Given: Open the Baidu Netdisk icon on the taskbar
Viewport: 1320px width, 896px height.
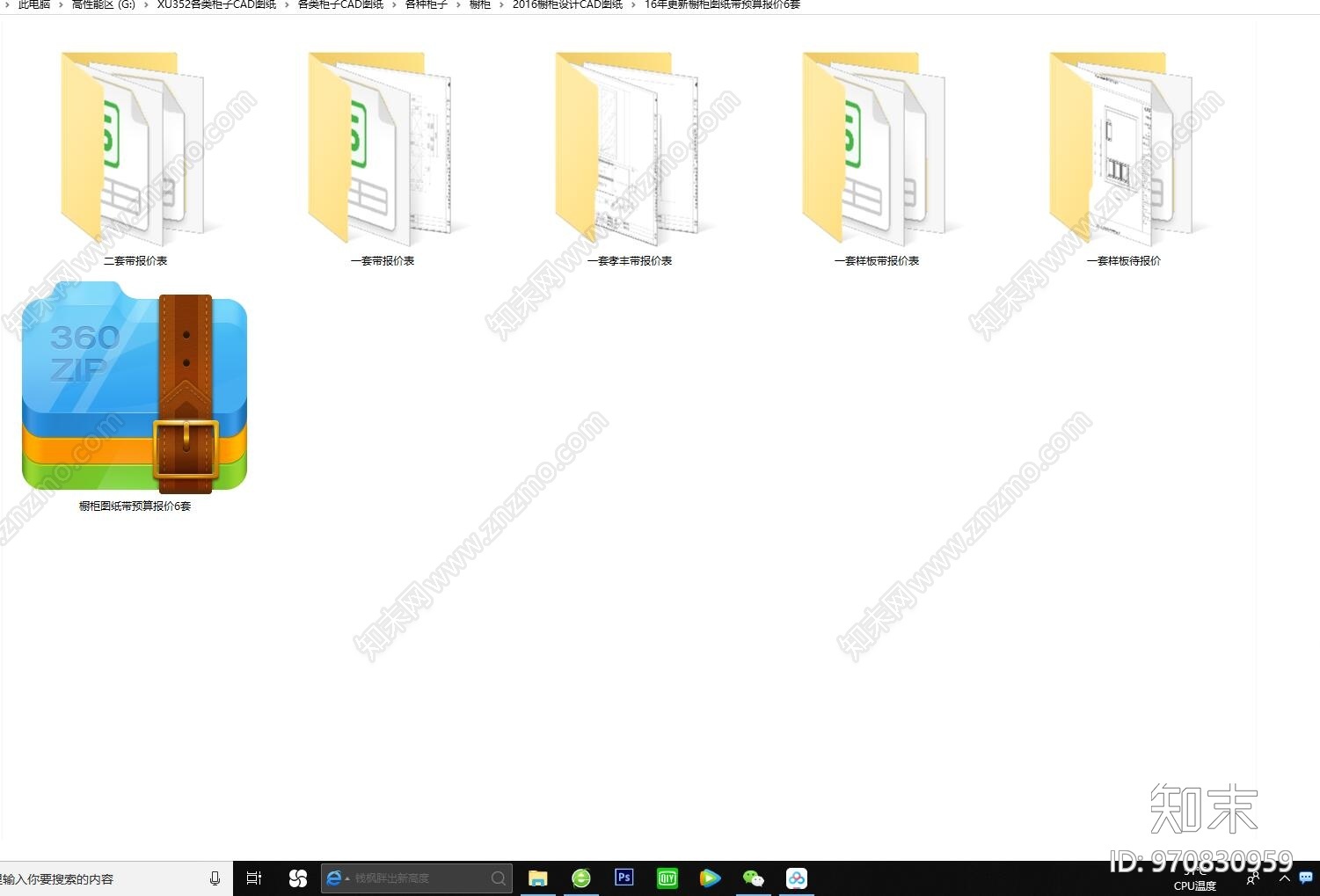Looking at the screenshot, I should [797, 878].
